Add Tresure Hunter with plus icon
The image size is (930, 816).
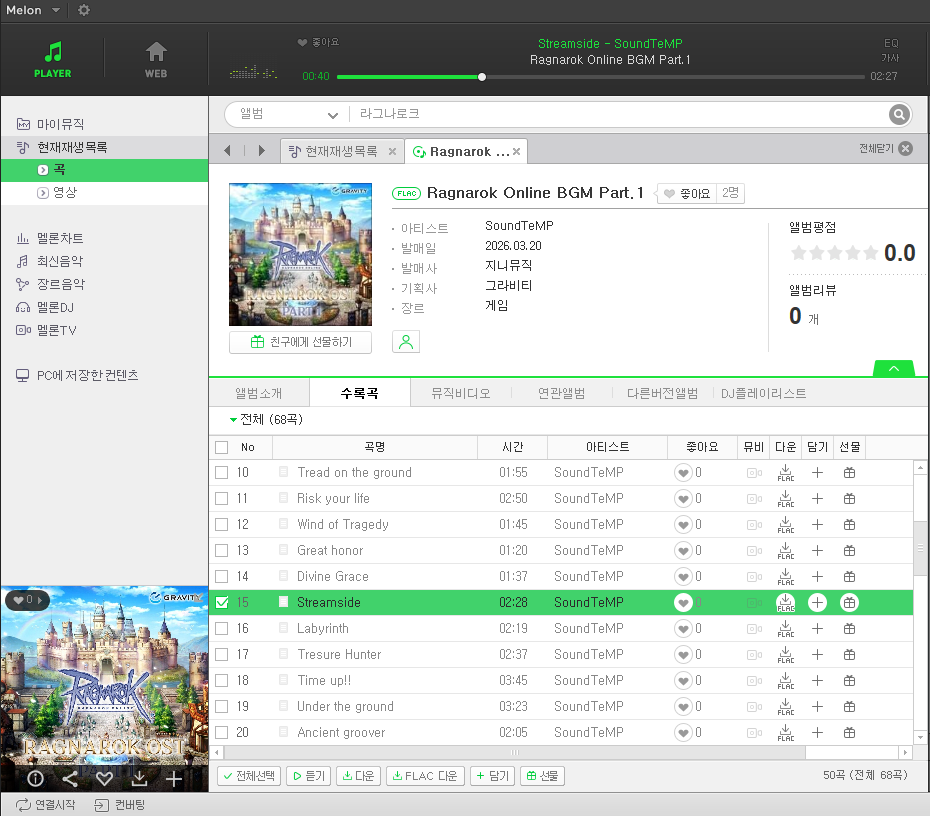coord(817,655)
